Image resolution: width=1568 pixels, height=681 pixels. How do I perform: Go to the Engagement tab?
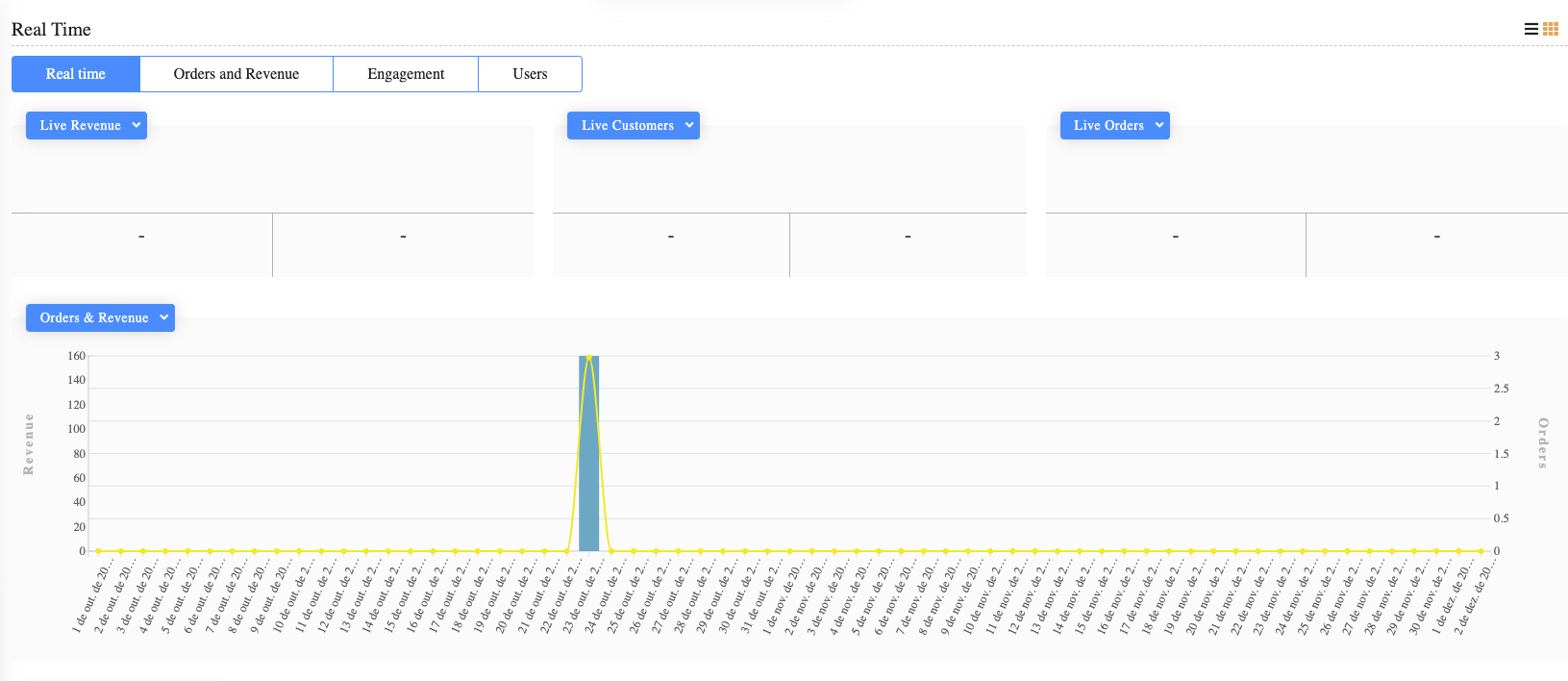point(406,74)
